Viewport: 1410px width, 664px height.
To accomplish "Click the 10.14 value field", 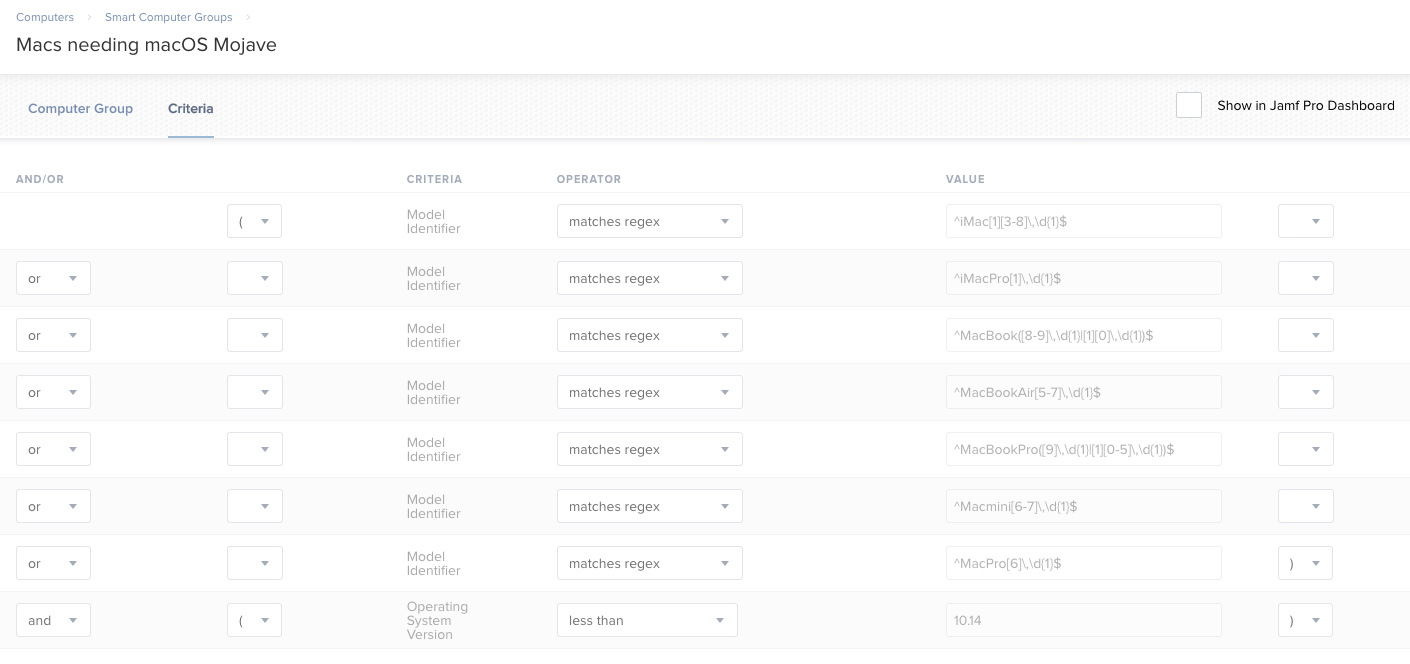I will click(1084, 620).
